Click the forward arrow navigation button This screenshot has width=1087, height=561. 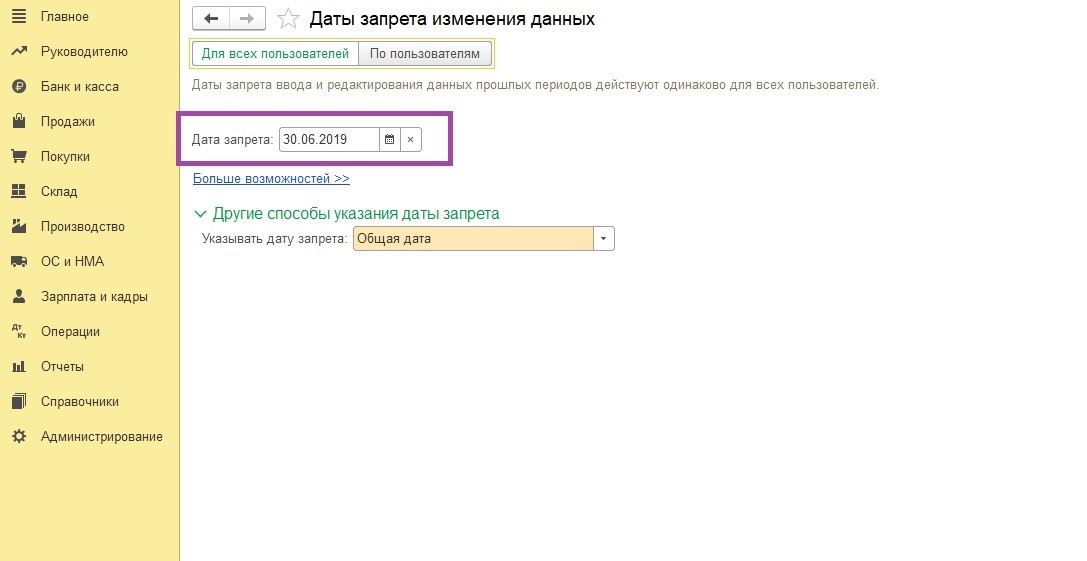coord(247,19)
